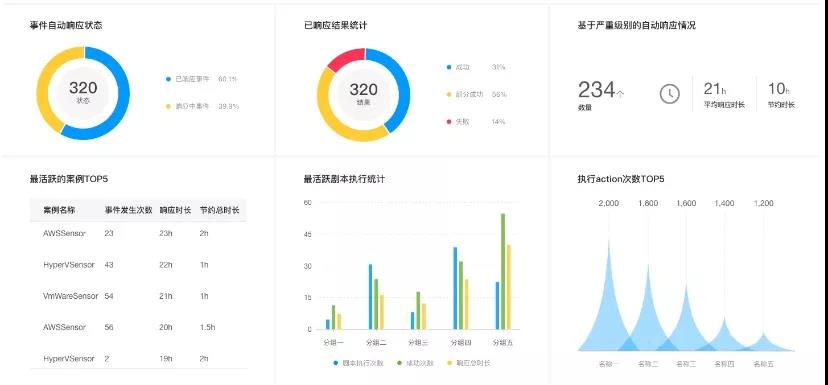
Task: Select the VmWareSensor table row
Action: 138,296
